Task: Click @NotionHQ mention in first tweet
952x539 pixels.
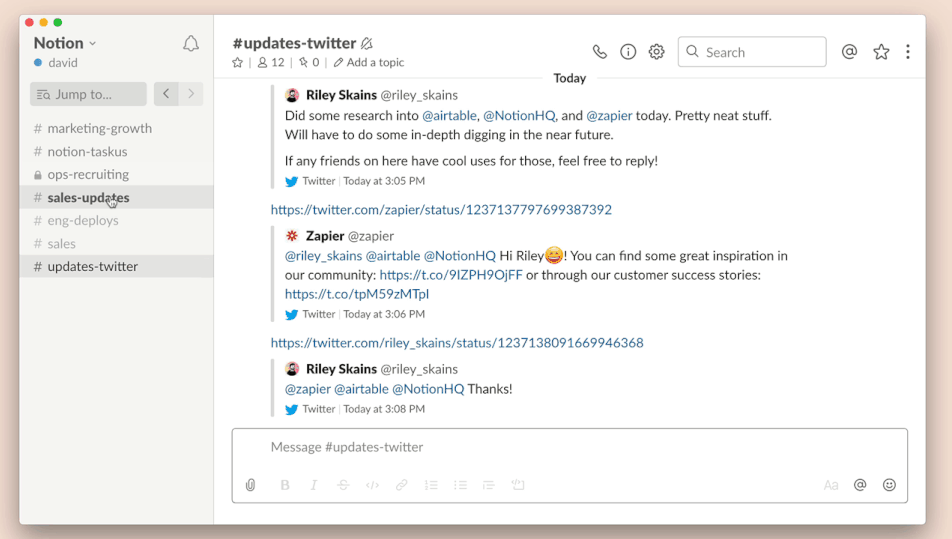Action: pos(519,116)
